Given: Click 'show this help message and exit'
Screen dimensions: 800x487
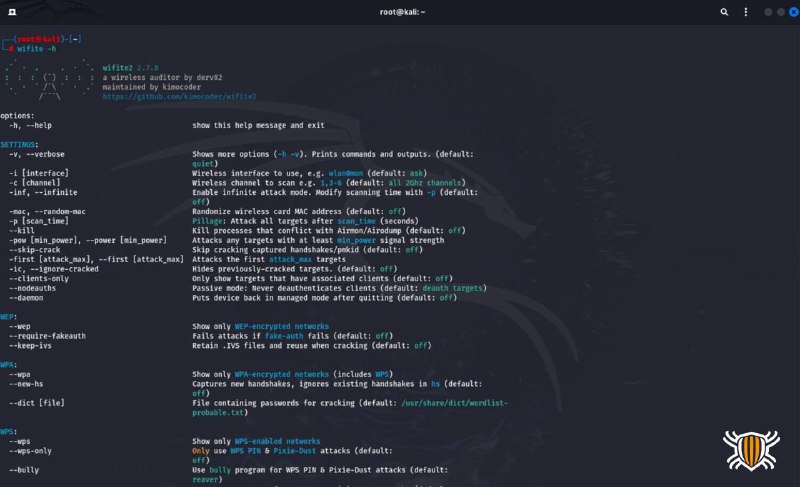Looking at the screenshot, I should (x=258, y=125).
